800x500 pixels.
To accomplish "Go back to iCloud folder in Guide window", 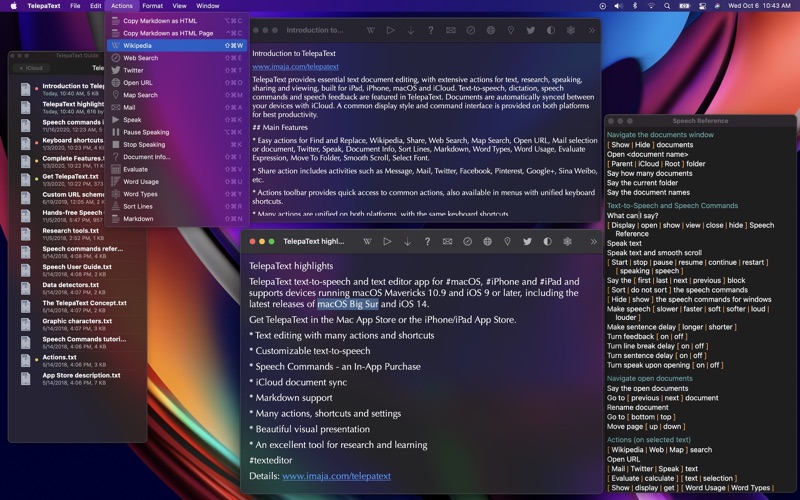I will (x=31, y=68).
